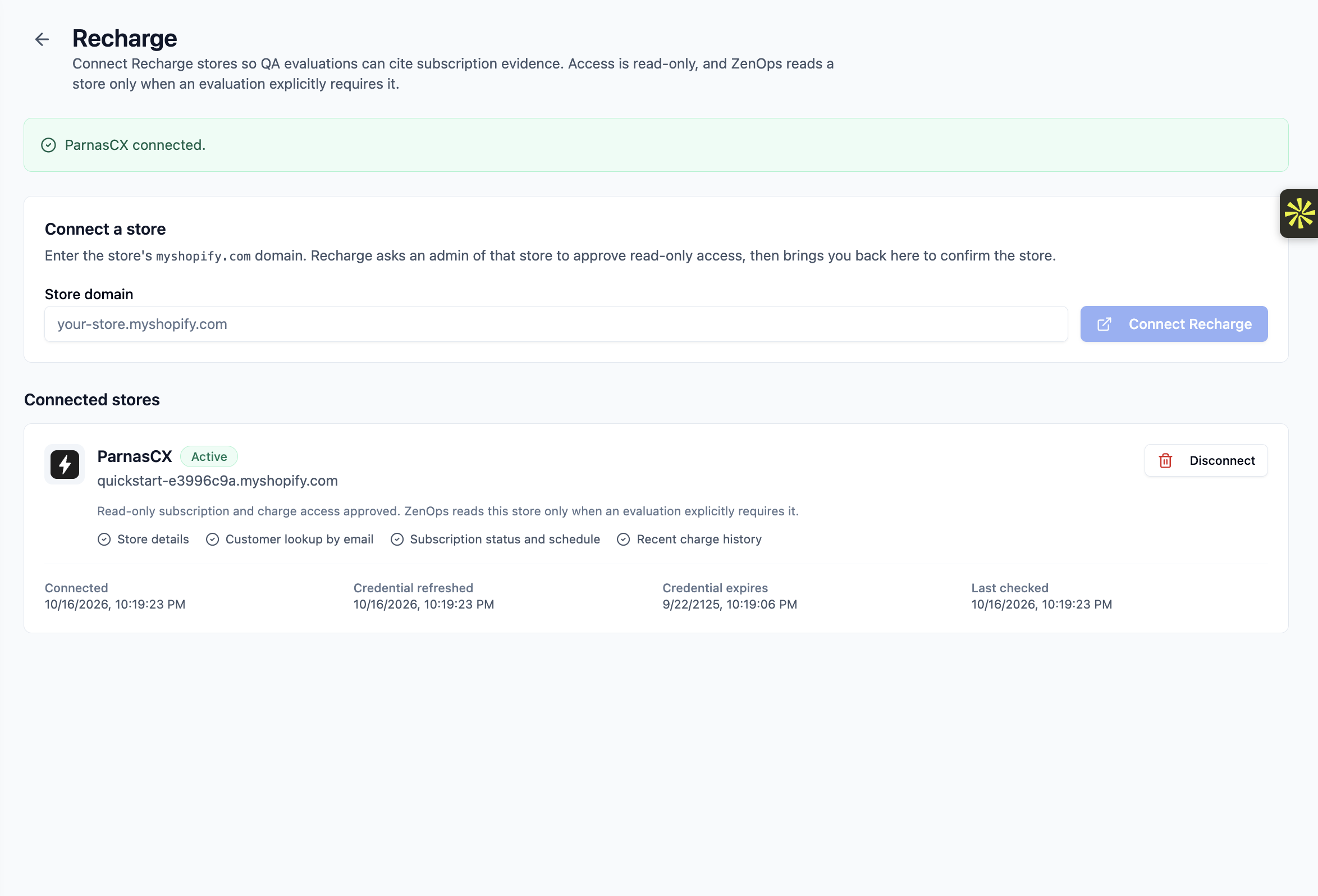Screen dimensions: 1318x896
Task: Click the success check icon in green banner
Action: [49, 145]
